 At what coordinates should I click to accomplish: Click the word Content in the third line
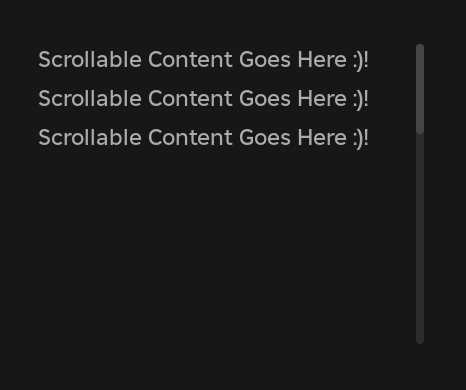tap(190, 138)
